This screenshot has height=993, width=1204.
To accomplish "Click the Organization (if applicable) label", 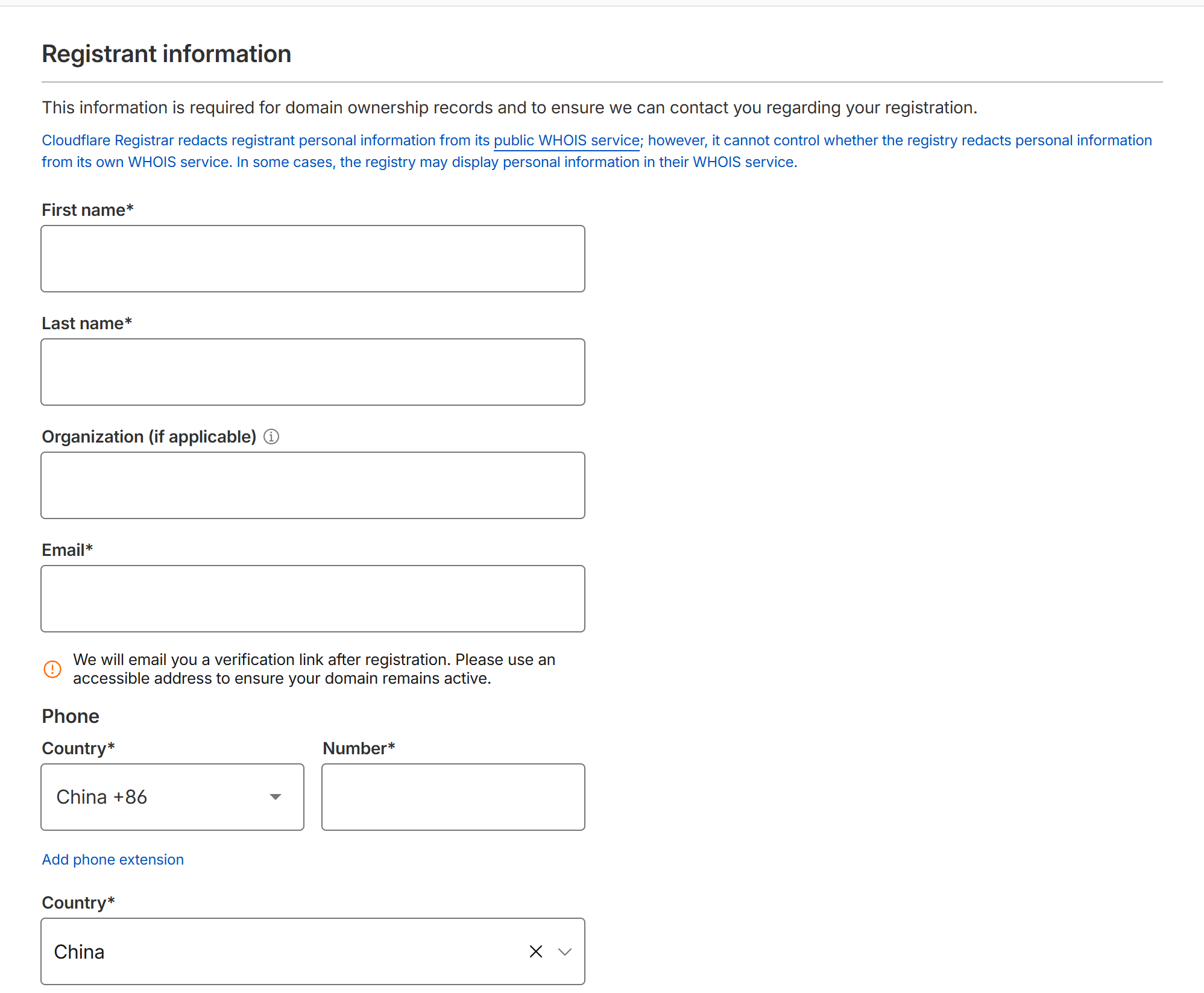I will pos(149,437).
